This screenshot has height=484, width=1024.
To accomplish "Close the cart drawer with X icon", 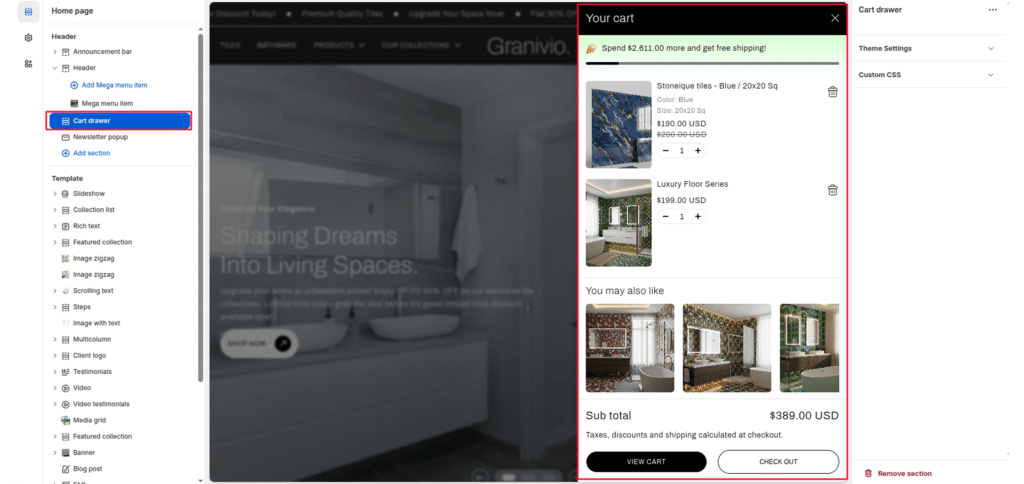I will pos(835,18).
